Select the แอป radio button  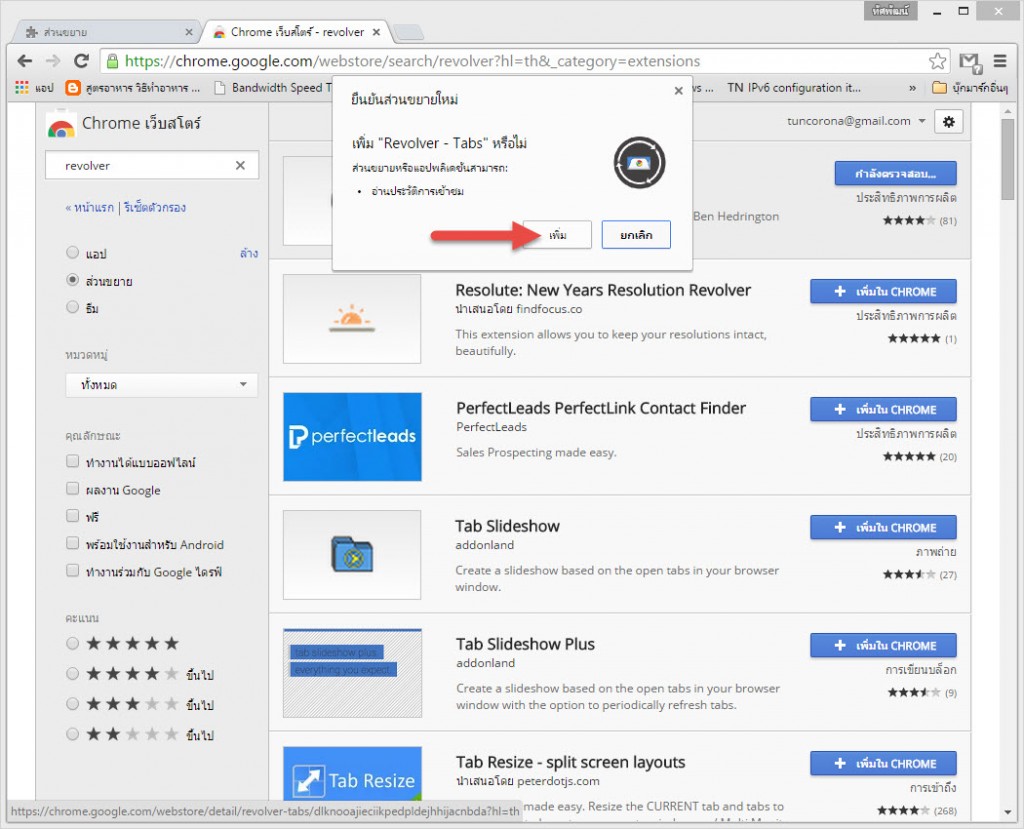point(72,254)
